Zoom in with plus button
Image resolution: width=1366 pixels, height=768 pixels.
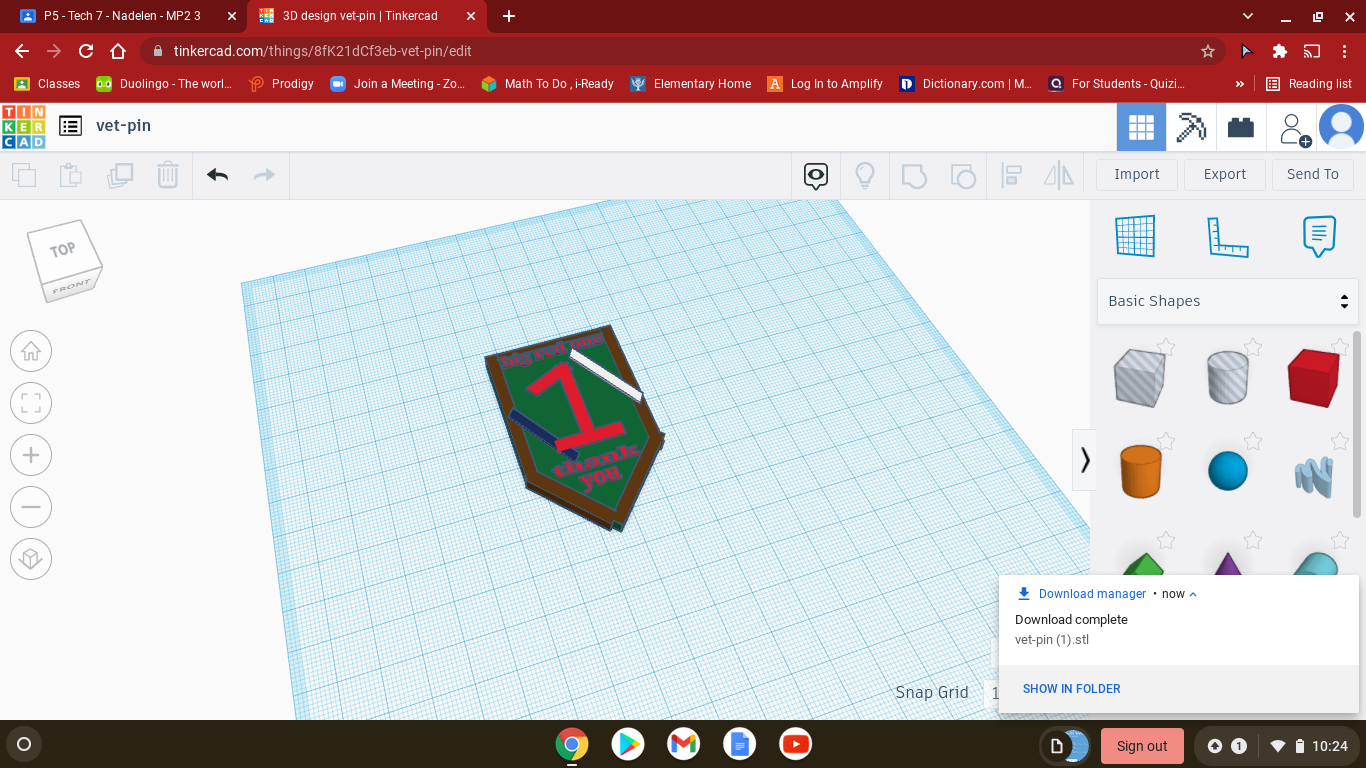point(31,456)
